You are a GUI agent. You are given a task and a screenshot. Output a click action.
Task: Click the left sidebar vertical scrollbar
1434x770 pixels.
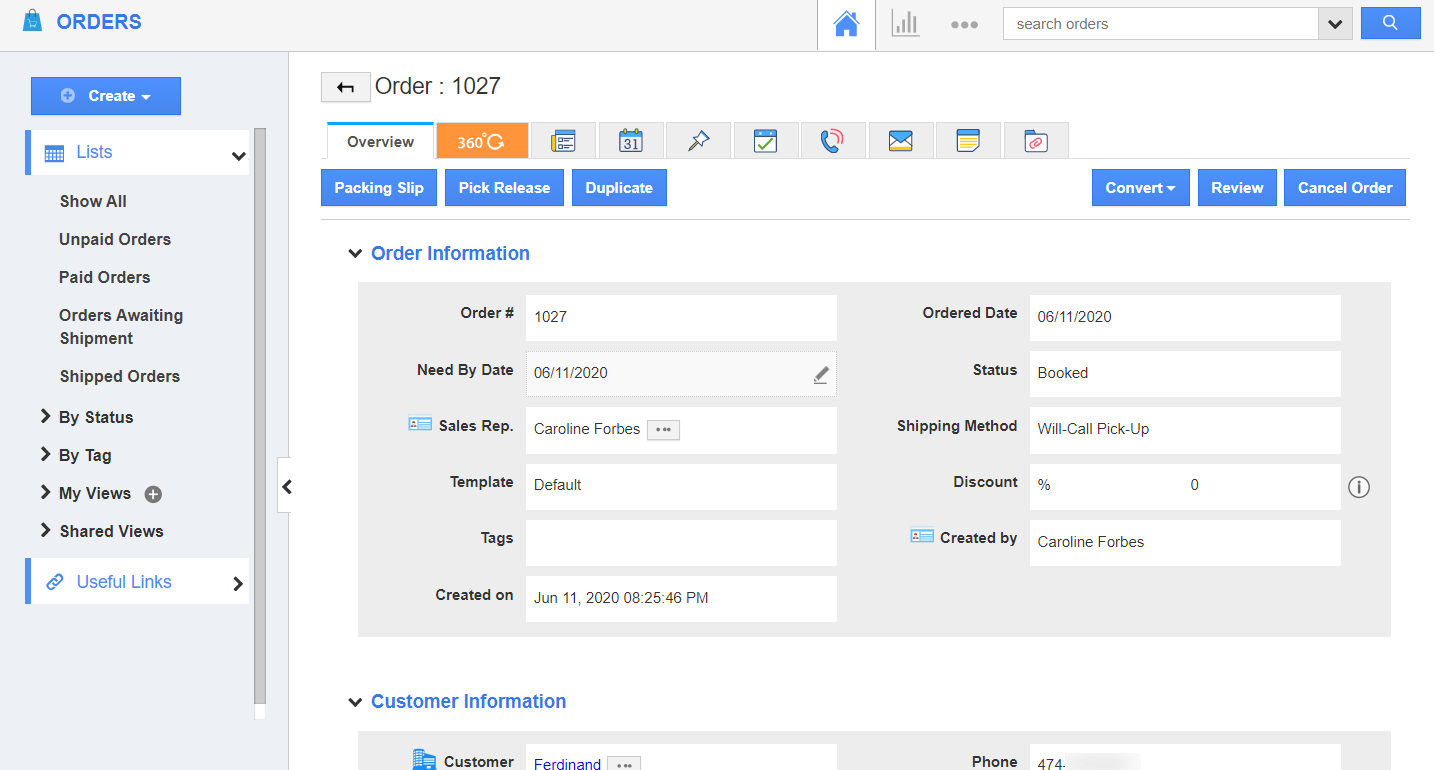click(260, 415)
